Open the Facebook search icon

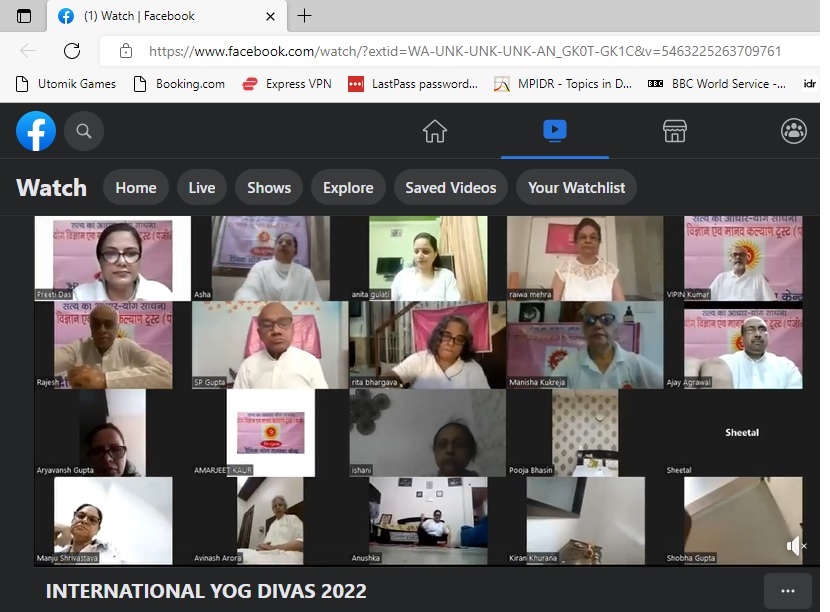(x=84, y=131)
